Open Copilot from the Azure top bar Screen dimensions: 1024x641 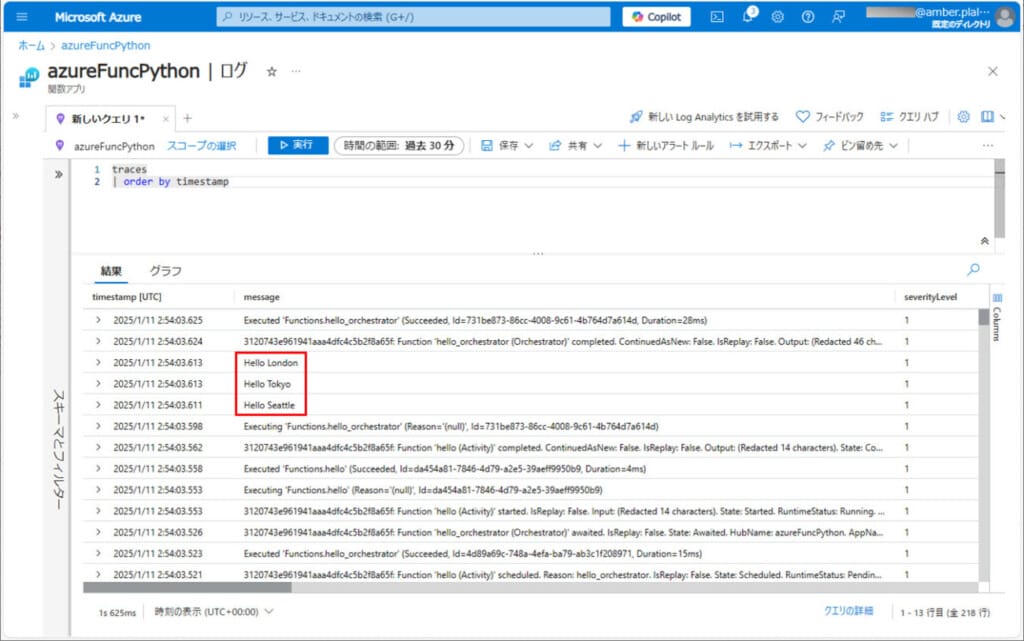(x=655, y=16)
